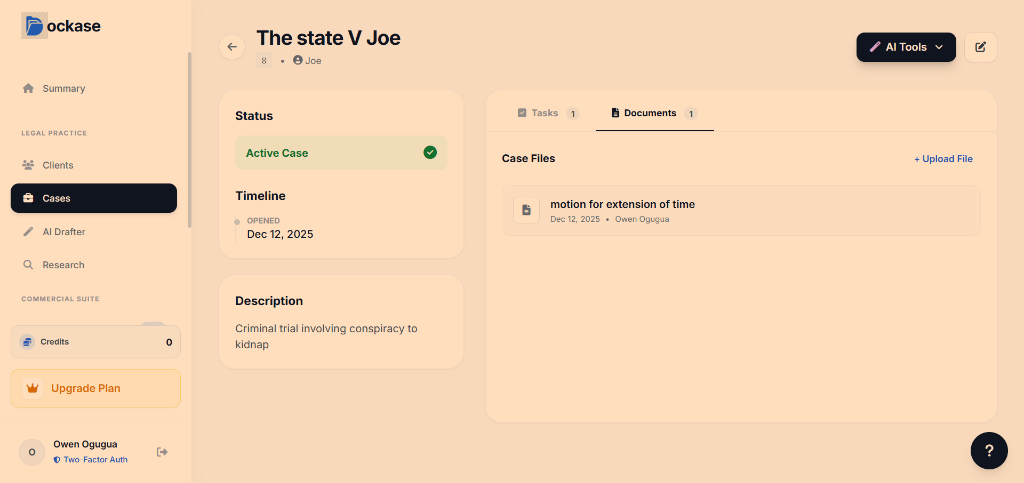Image resolution: width=1024 pixels, height=483 pixels.
Task: Select the Documents tab
Action: click(650, 113)
